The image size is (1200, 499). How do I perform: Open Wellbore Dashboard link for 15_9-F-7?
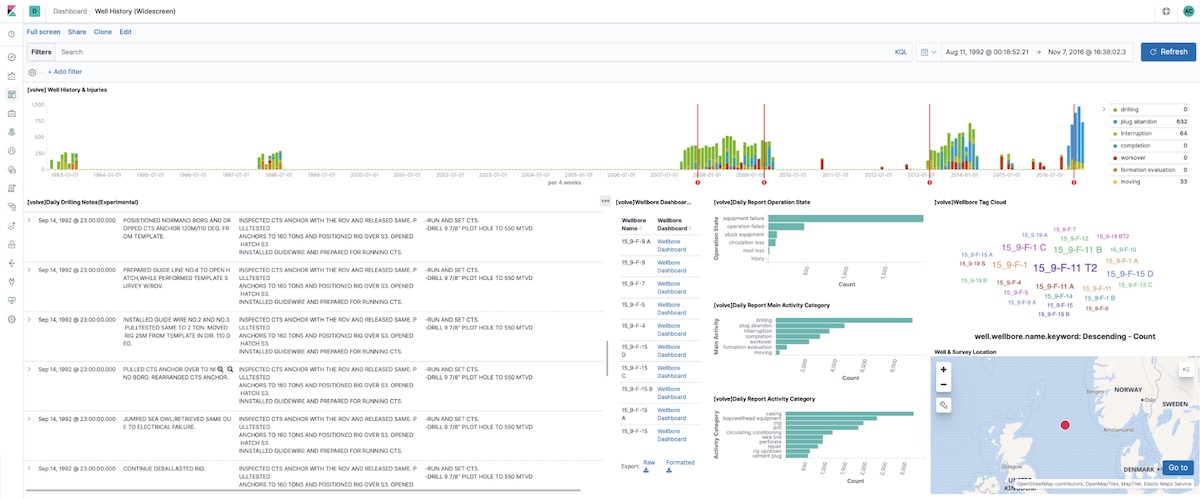coord(671,288)
